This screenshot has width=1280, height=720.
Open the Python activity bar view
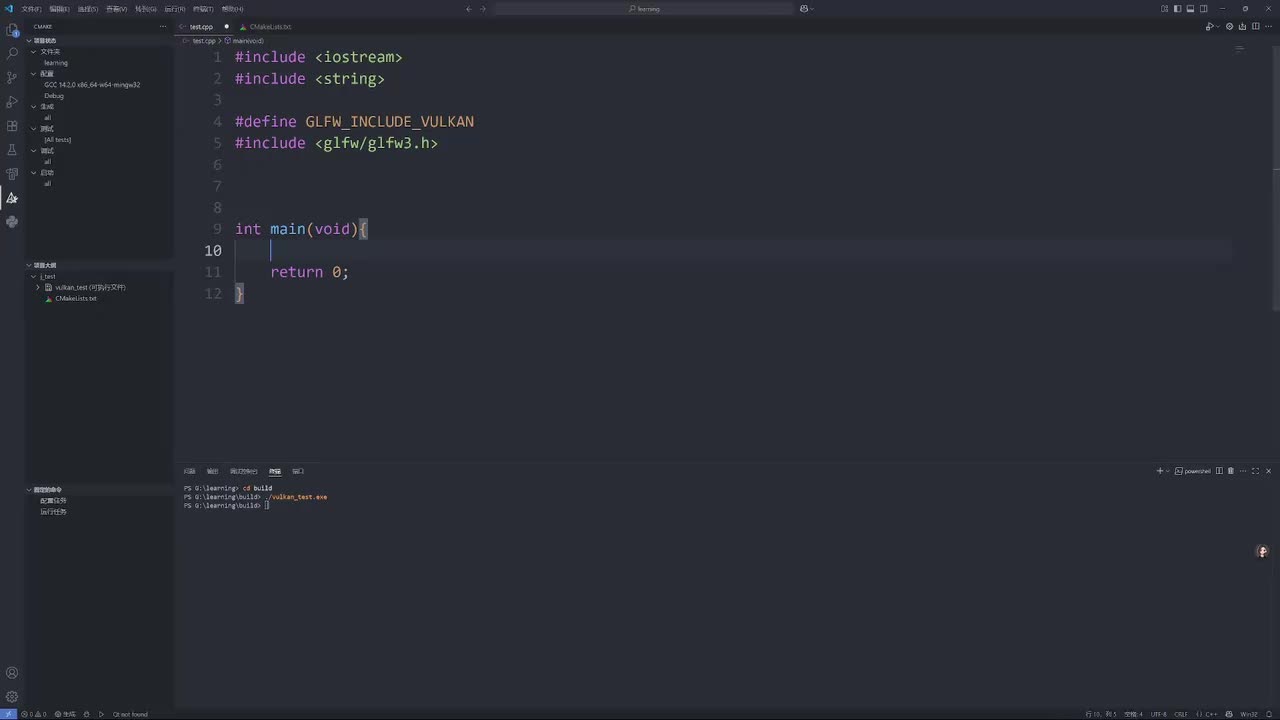point(12,222)
